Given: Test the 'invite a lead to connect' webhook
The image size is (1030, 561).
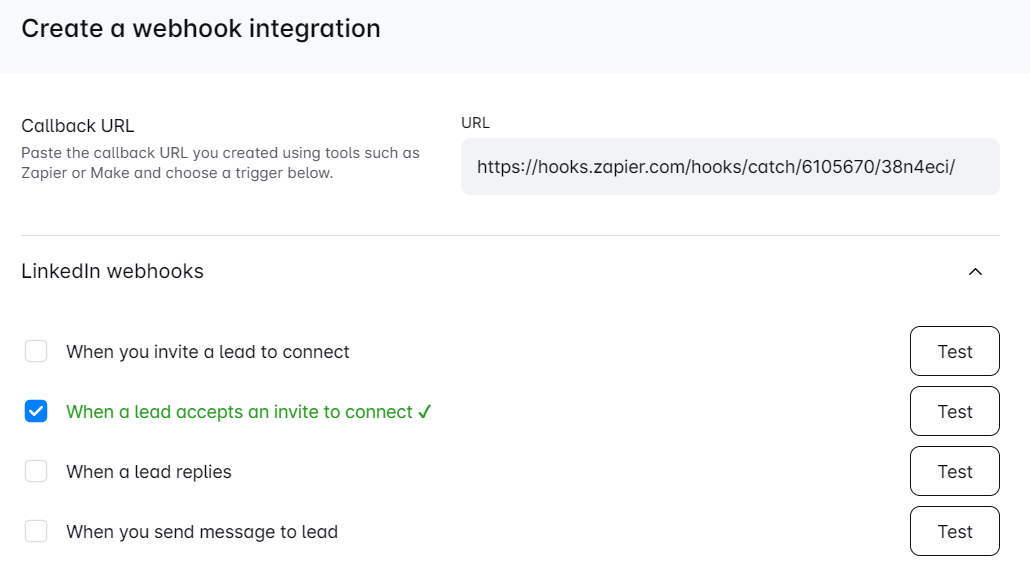Looking at the screenshot, I should click(x=954, y=351).
